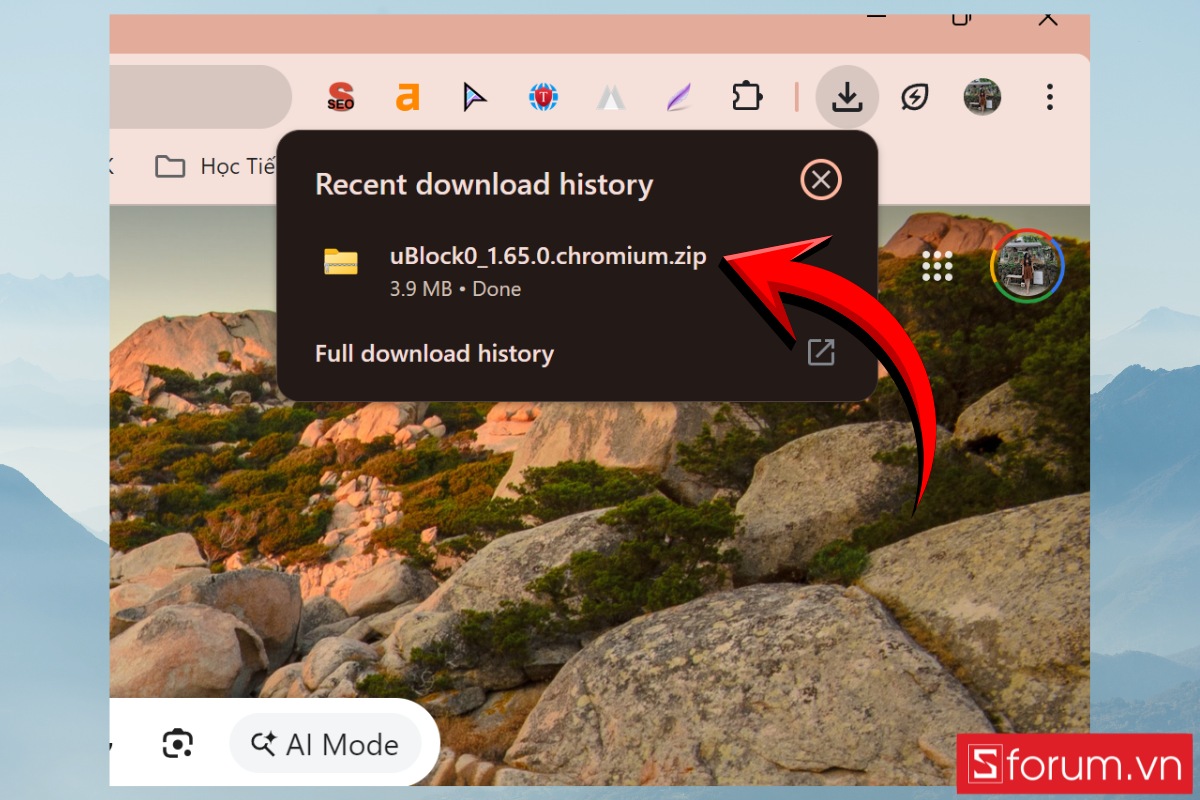The image size is (1200, 800).
Task: Click the Chrome profile avatar in the toolbar
Action: click(x=982, y=96)
